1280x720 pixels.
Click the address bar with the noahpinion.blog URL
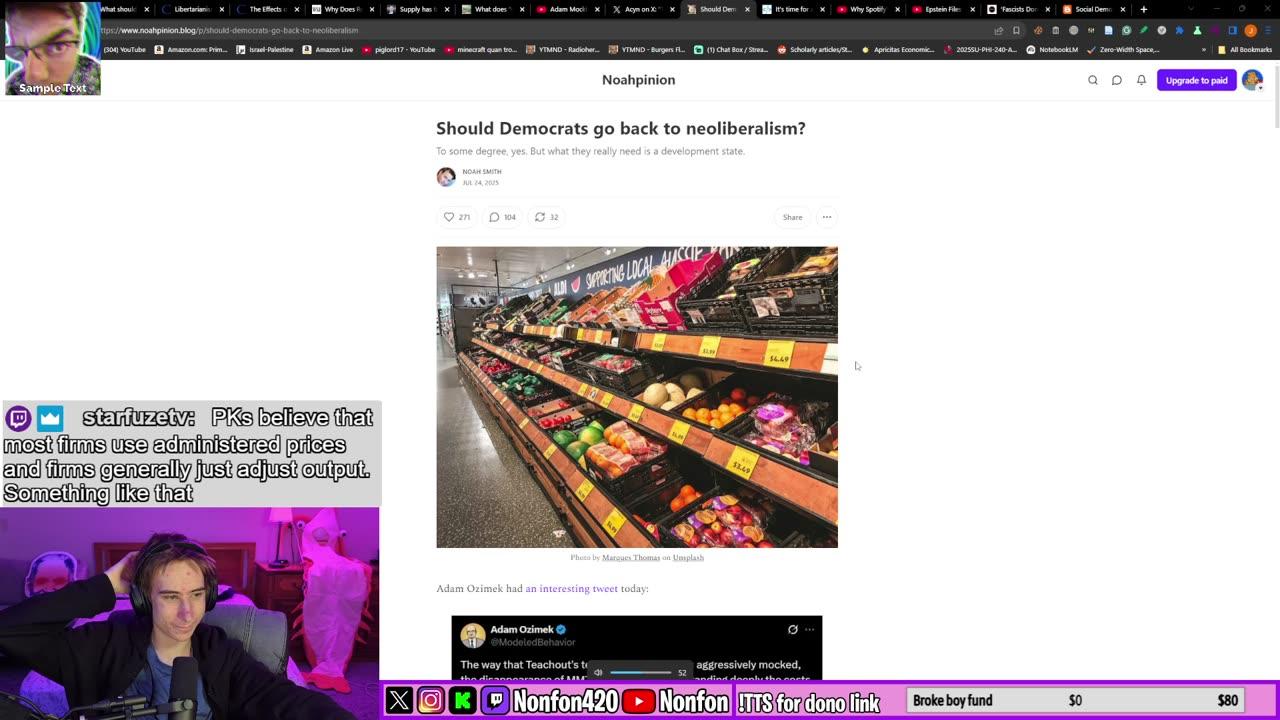pyautogui.click(x=540, y=30)
